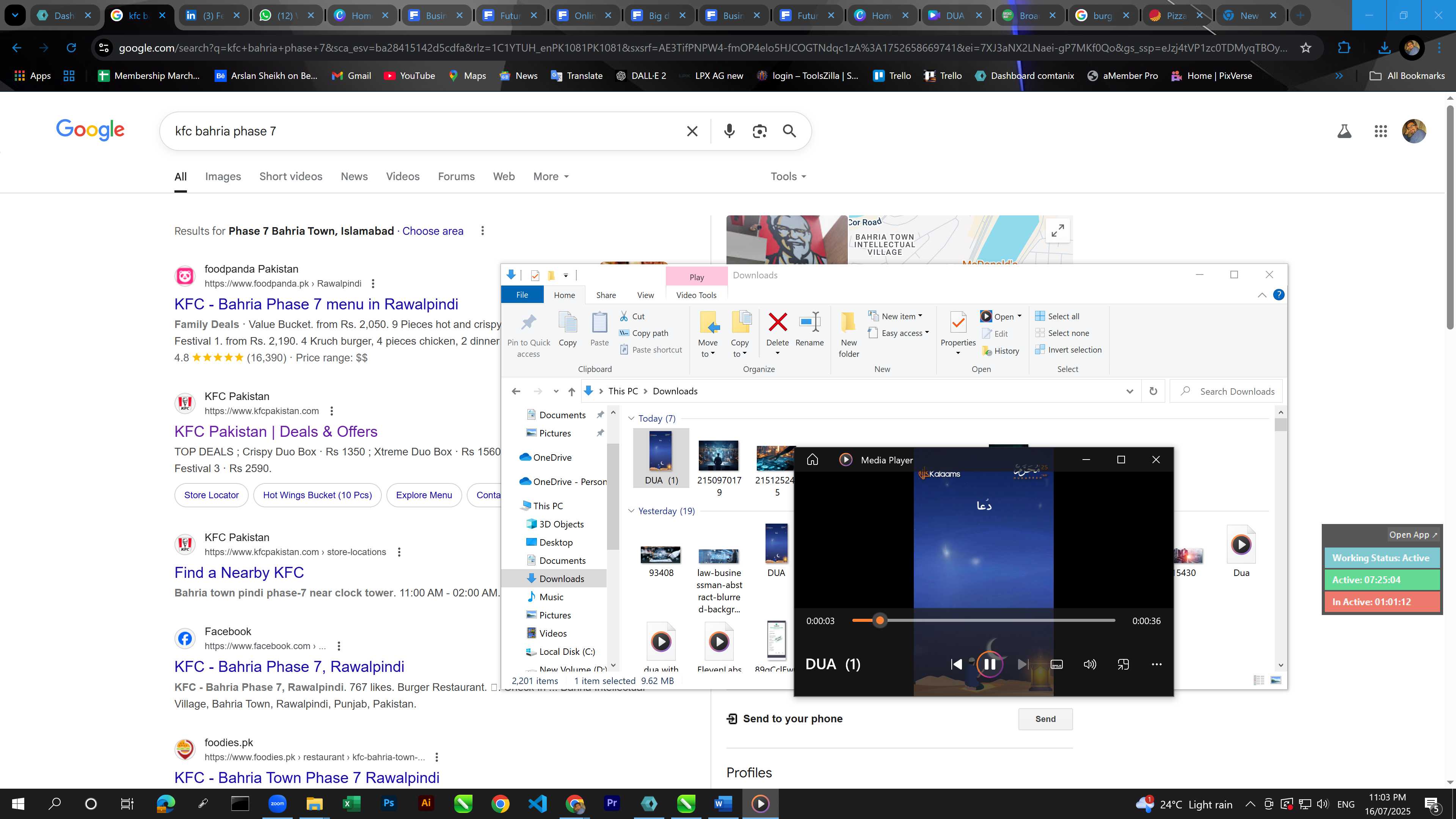Search by voice microphone icon

click(x=729, y=131)
